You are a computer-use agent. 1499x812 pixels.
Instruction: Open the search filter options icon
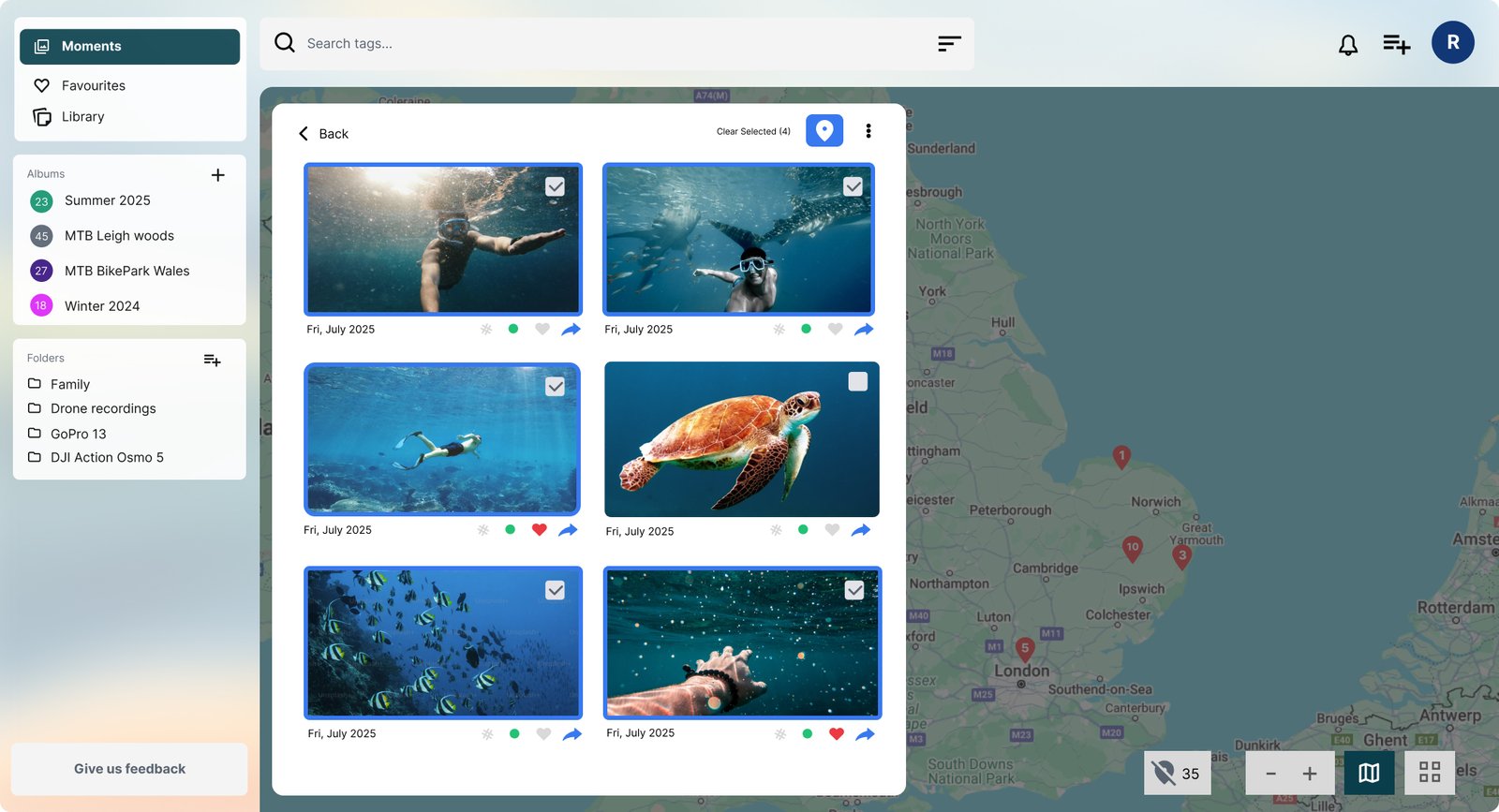(x=949, y=44)
